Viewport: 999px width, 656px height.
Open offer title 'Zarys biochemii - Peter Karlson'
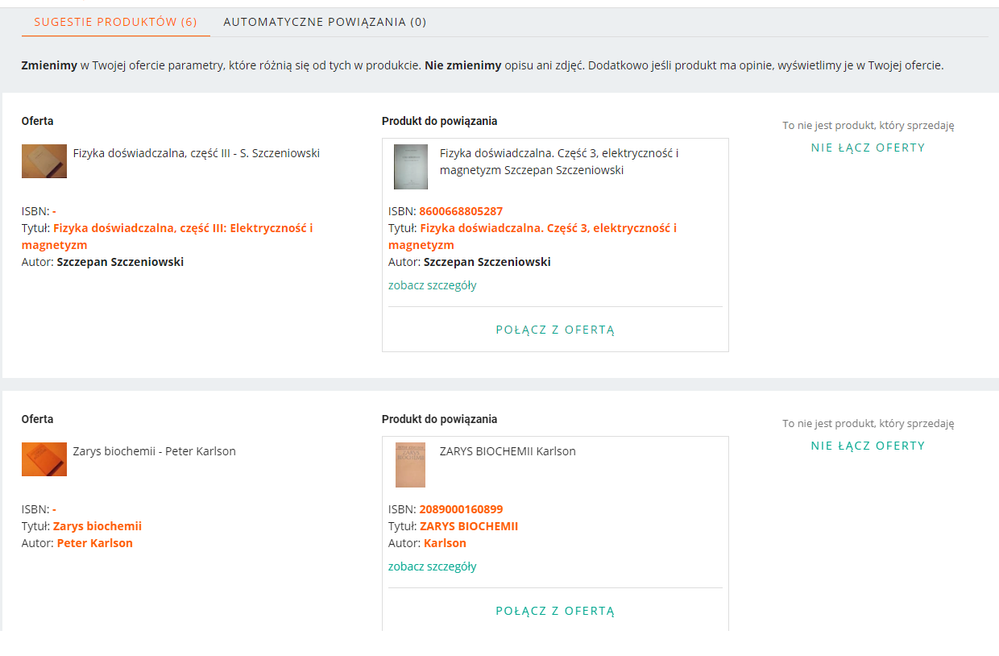tap(154, 451)
